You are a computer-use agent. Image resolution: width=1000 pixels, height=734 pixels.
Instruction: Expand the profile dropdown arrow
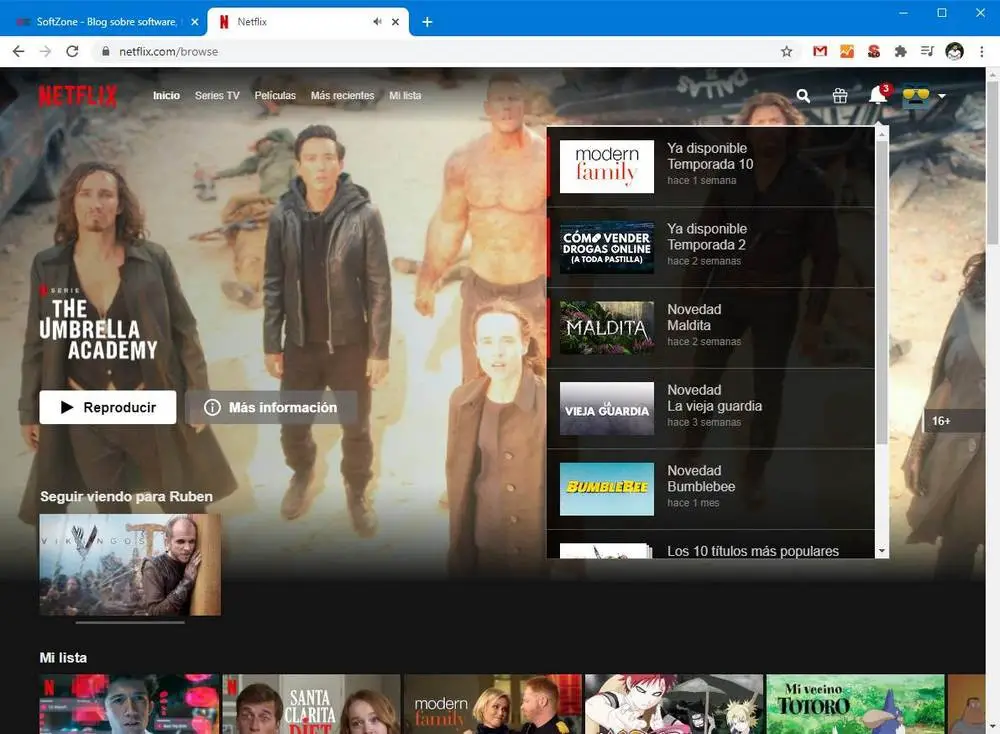(941, 96)
